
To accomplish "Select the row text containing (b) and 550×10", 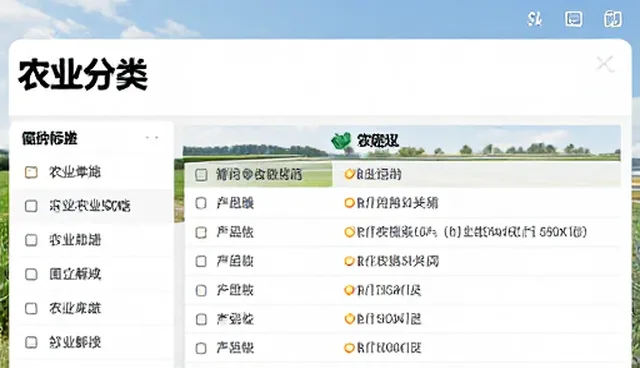I will pyautogui.click(x=472, y=232).
